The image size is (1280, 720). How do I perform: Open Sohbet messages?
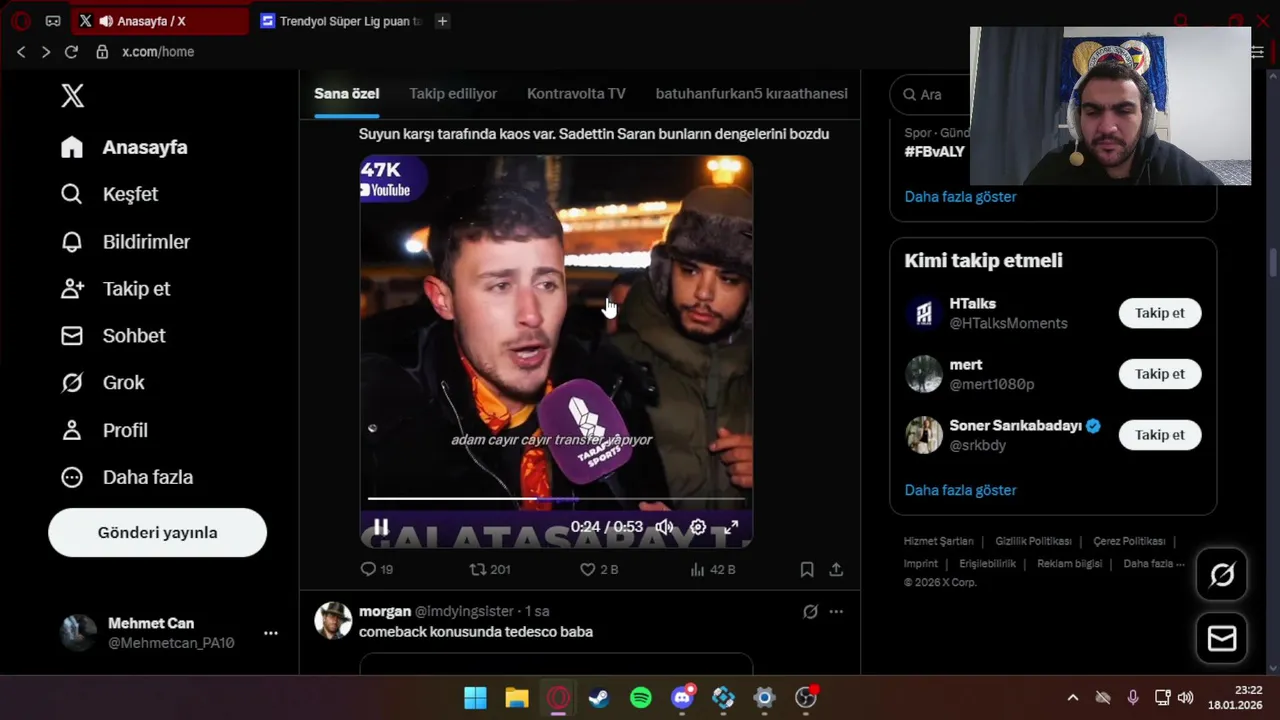tap(112, 336)
